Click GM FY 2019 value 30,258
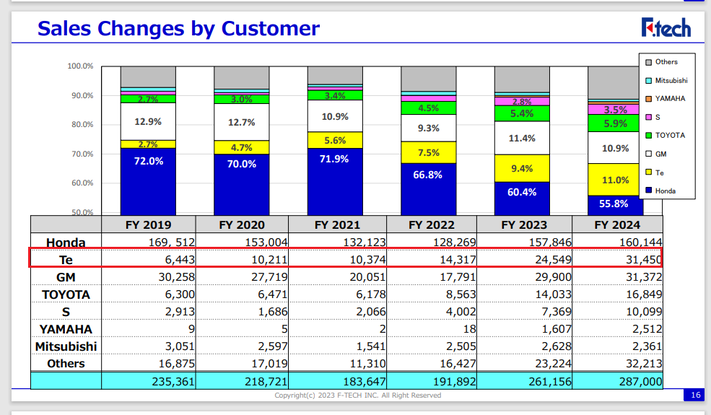The image size is (711, 415). point(176,277)
